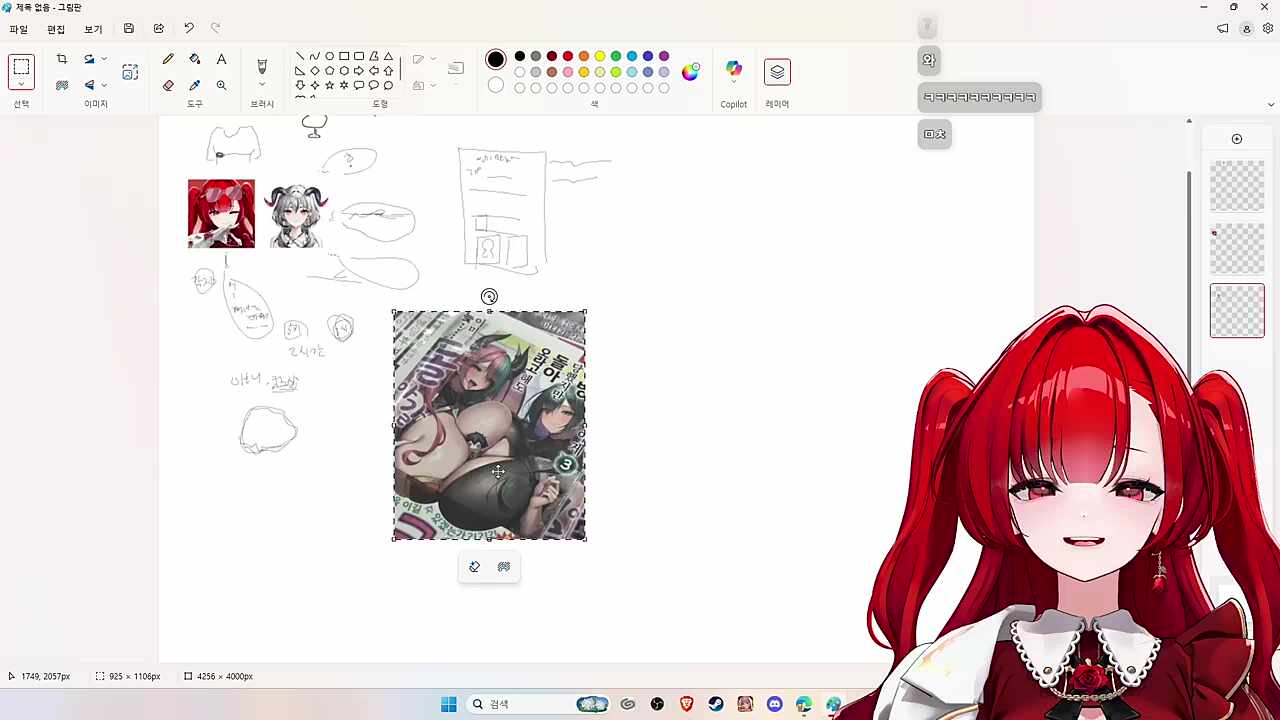Image resolution: width=1280 pixels, height=720 pixels.
Task: Expand the shape fill dropdown
Action: click(x=432, y=86)
